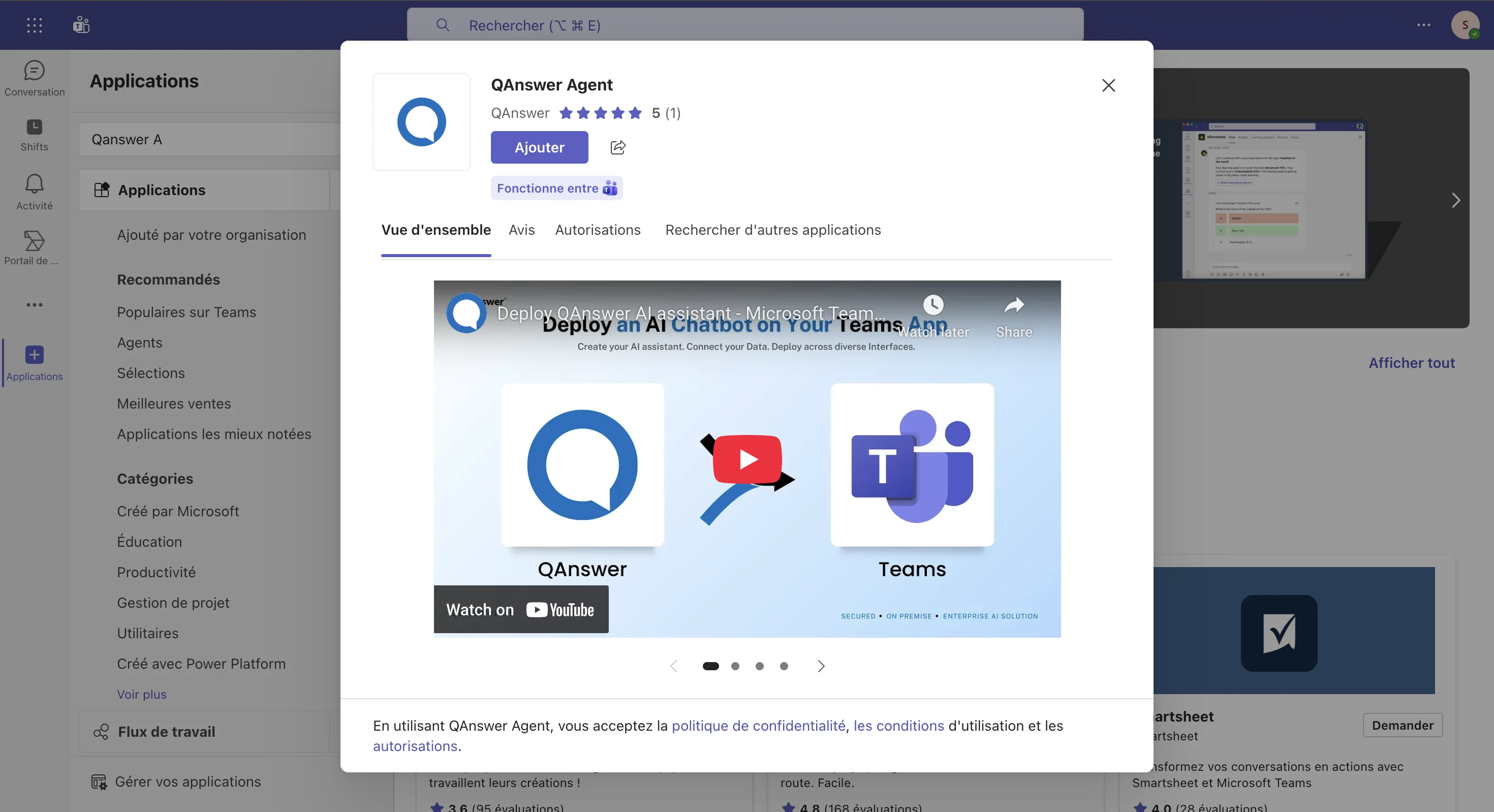The height and width of the screenshot is (812, 1494).
Task: Click the Qanswer A search box
Action: click(x=210, y=139)
